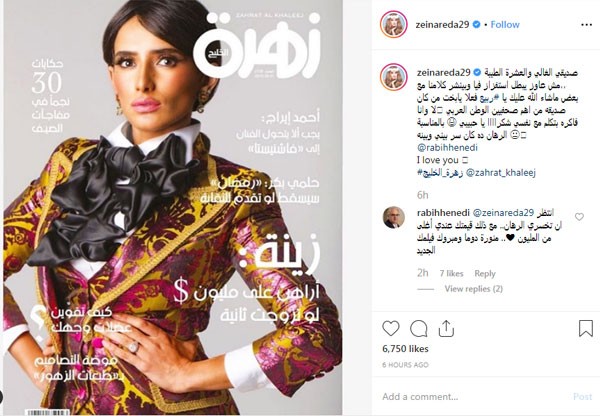Open the magazine cover photo
600x416 pixels.
pyautogui.click(x=173, y=208)
